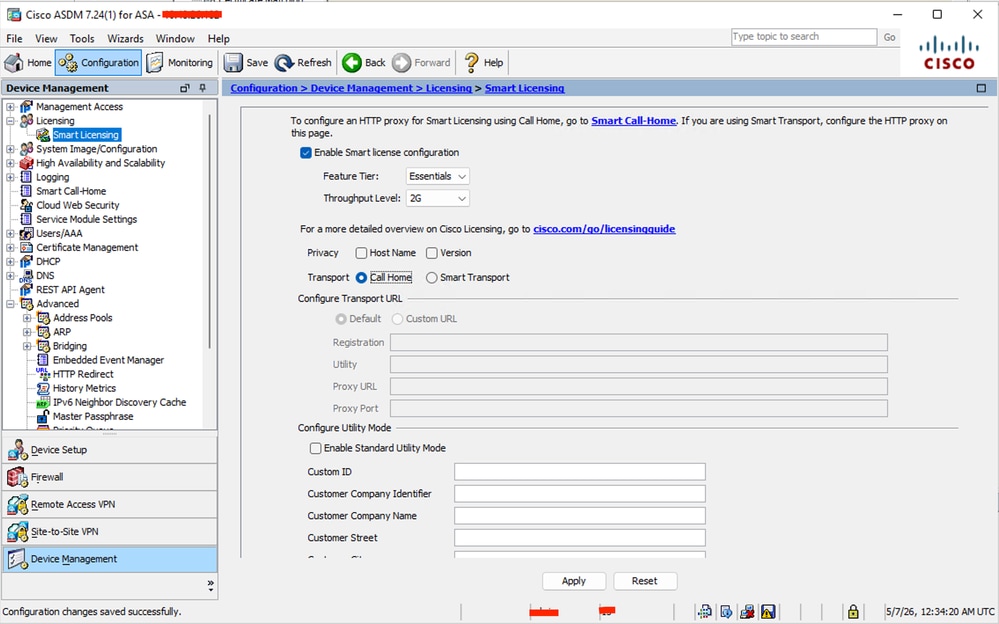This screenshot has width=999, height=624.
Task: Click the lock icon in status bar
Action: (x=853, y=612)
